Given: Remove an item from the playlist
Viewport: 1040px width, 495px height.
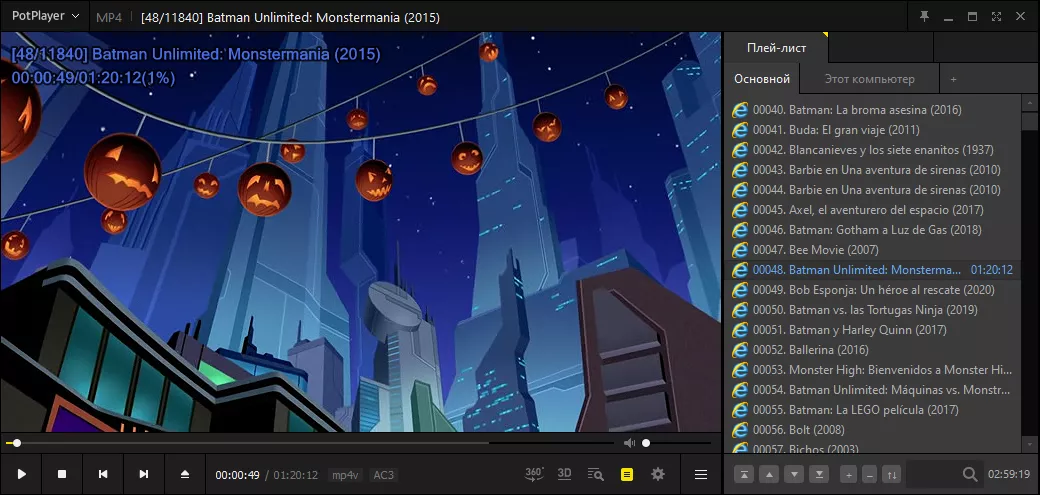Looking at the screenshot, I should click(x=870, y=474).
